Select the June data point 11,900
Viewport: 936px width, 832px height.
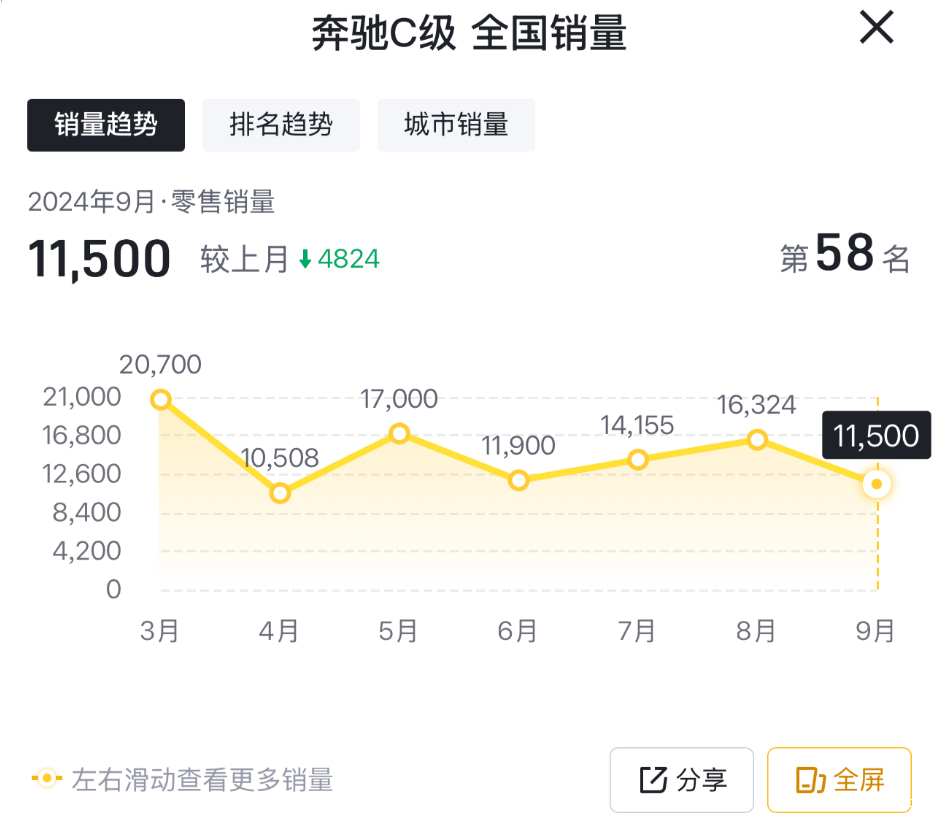(518, 480)
